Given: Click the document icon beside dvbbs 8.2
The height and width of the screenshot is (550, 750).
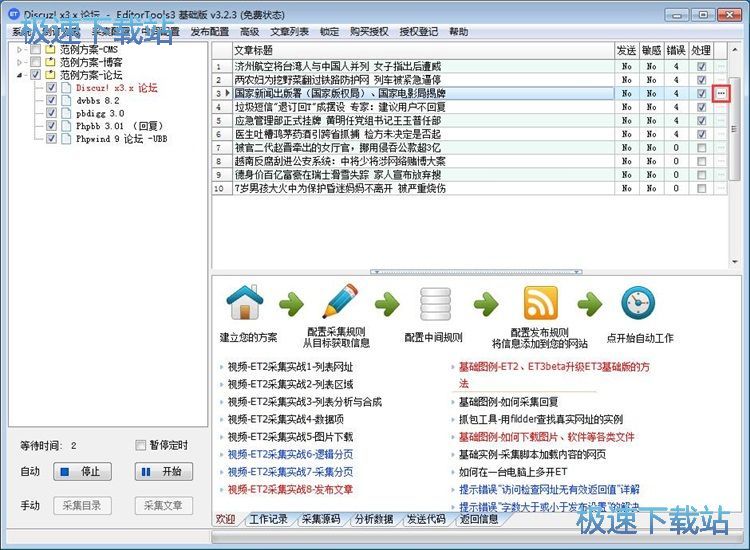Looking at the screenshot, I should [x=66, y=100].
